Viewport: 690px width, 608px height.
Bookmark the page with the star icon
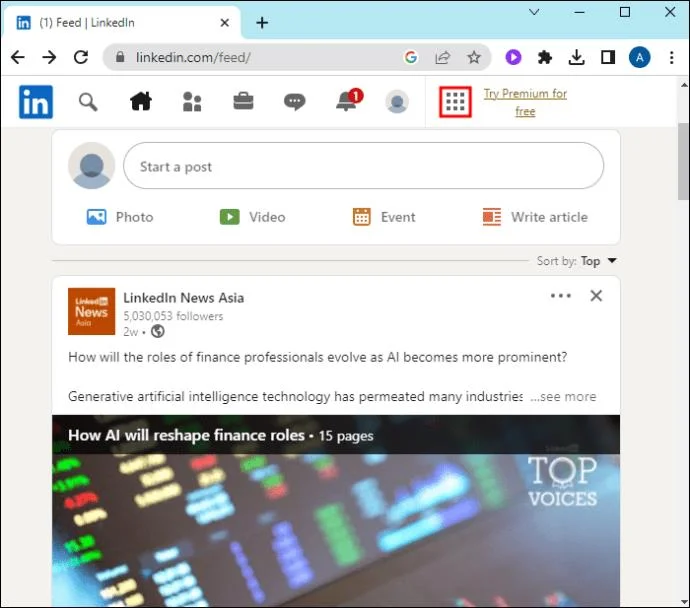474,57
